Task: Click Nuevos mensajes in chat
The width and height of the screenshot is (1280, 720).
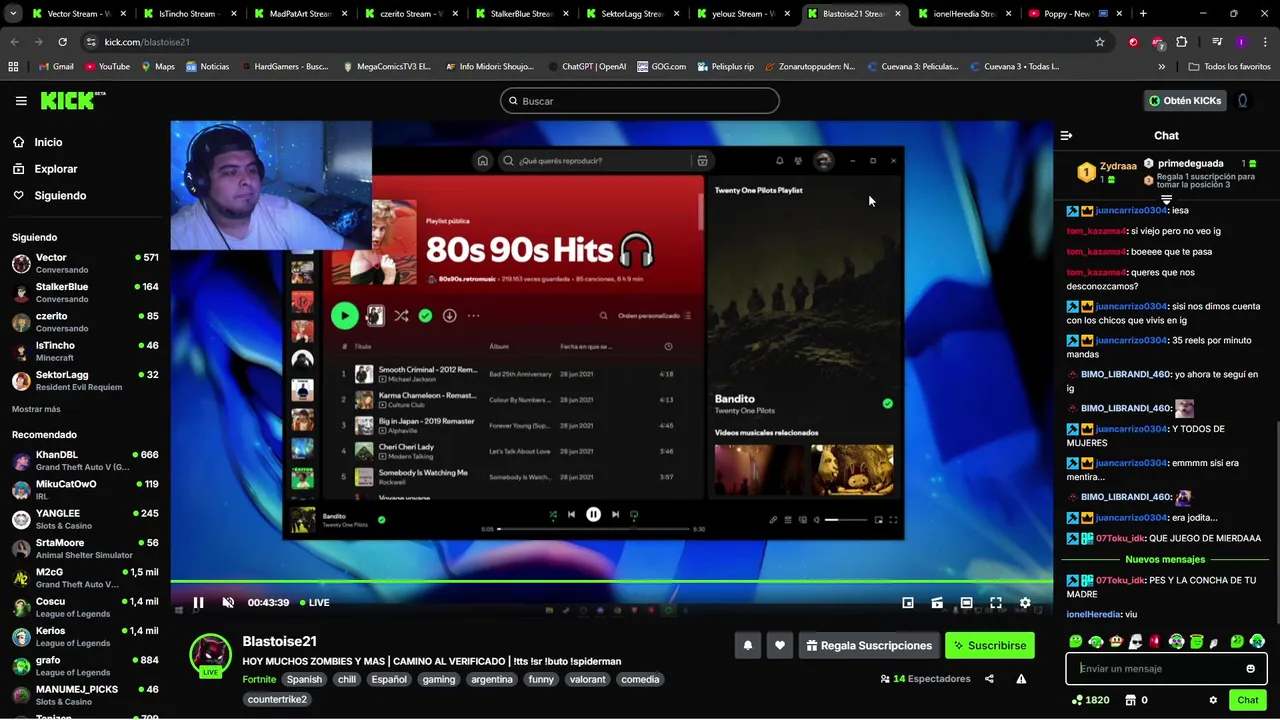Action: tap(1165, 560)
